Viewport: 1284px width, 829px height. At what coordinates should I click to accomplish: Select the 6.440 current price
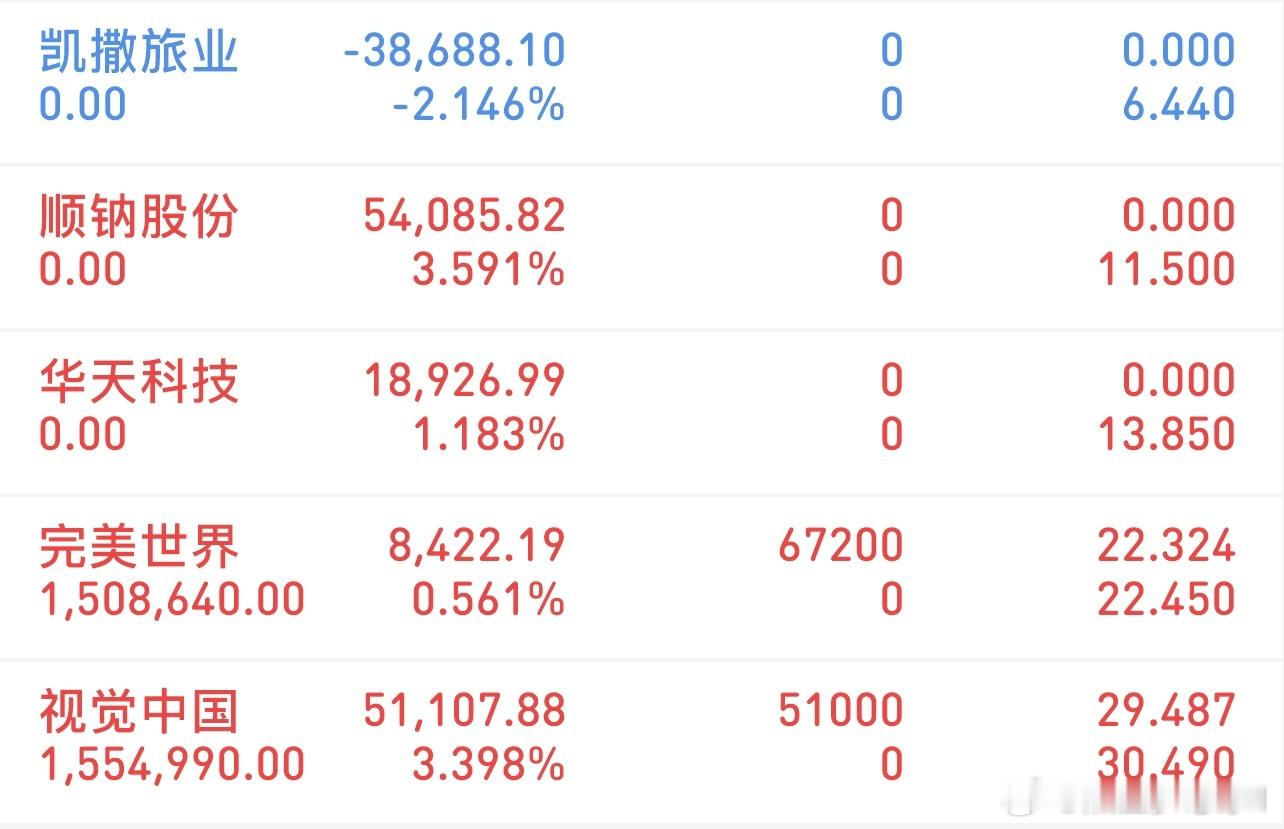click(x=1179, y=104)
